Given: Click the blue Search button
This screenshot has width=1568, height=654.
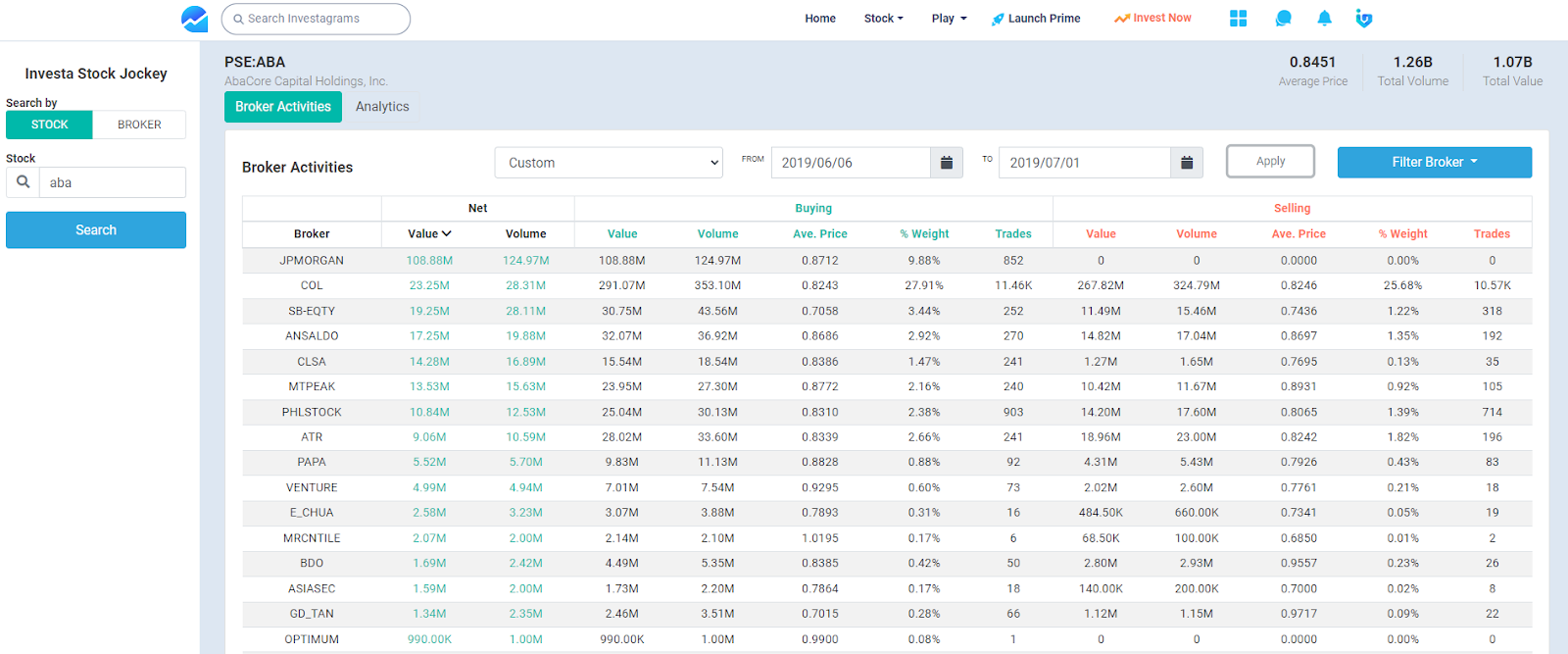Looking at the screenshot, I should pos(96,230).
